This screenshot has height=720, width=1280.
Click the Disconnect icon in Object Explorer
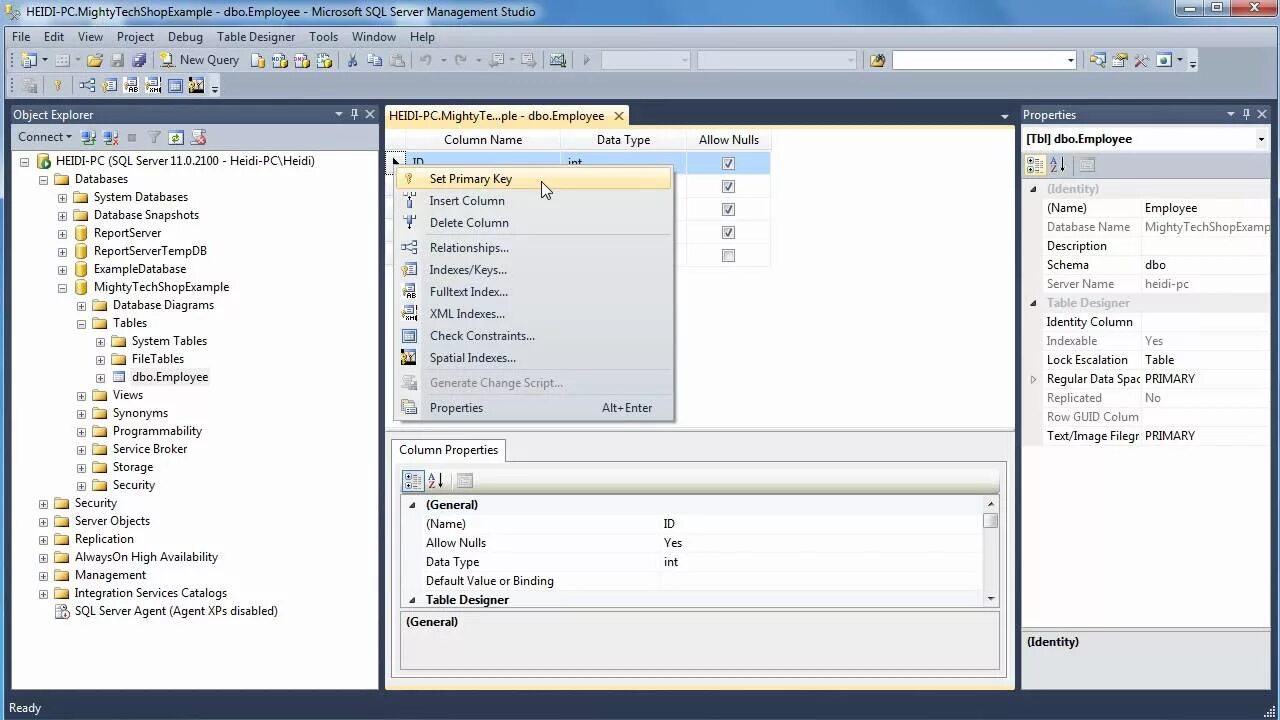[x=110, y=137]
